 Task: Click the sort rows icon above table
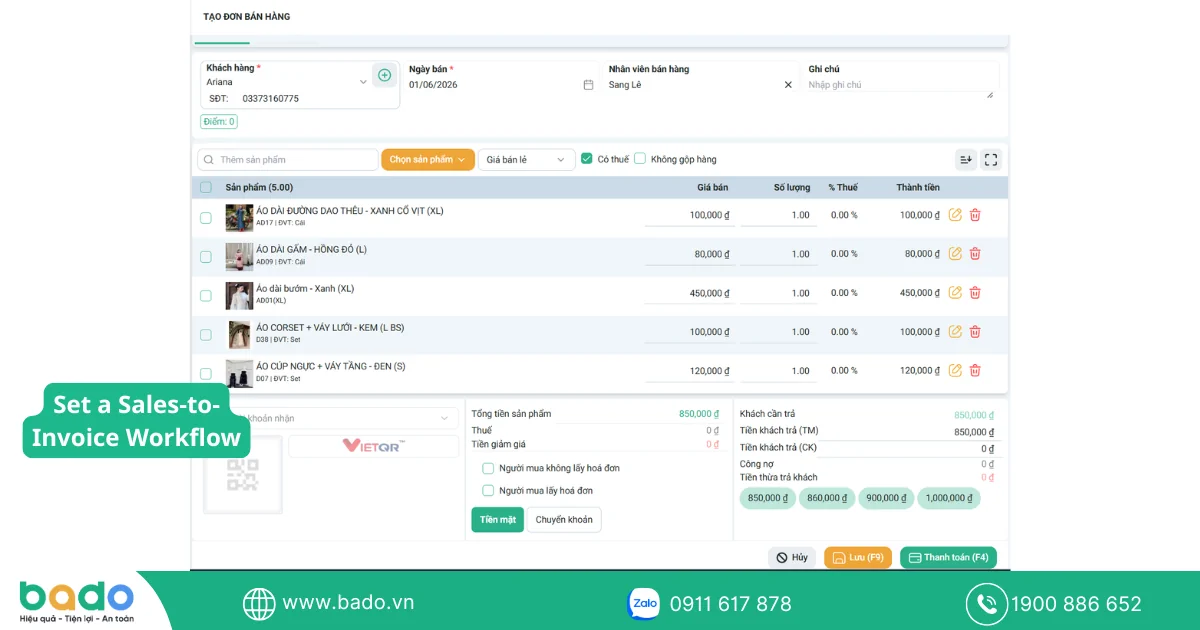tap(965, 160)
